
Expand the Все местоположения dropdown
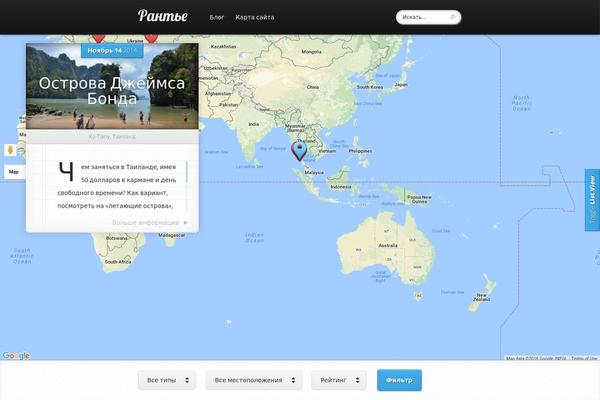pos(254,380)
